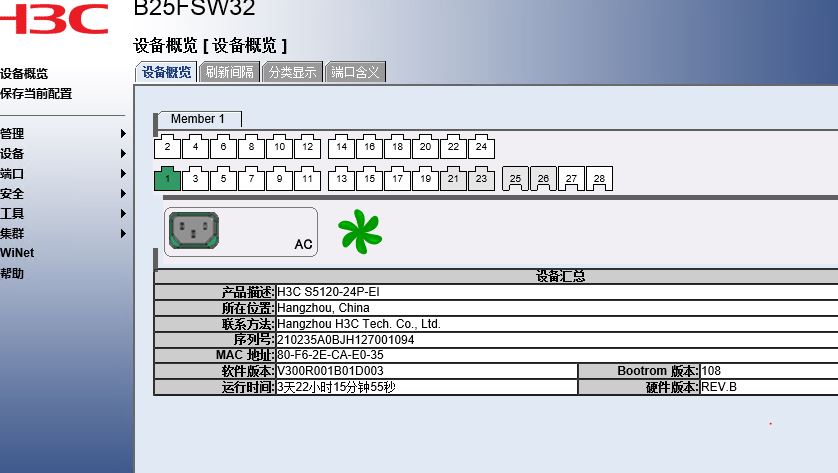Click port 13 icon
This screenshot has height=473, width=838.
pos(342,179)
